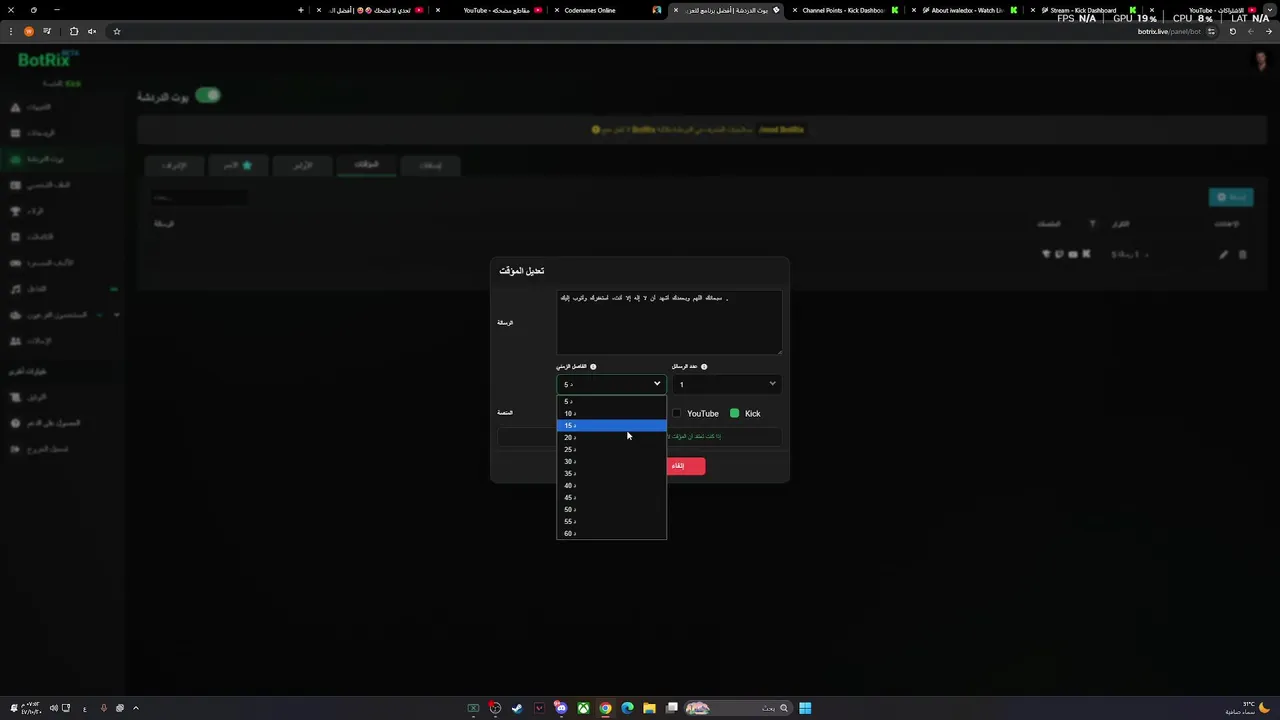1280x720 pixels.
Task: Open Google Chrome from the taskbar
Action: pyautogui.click(x=605, y=708)
